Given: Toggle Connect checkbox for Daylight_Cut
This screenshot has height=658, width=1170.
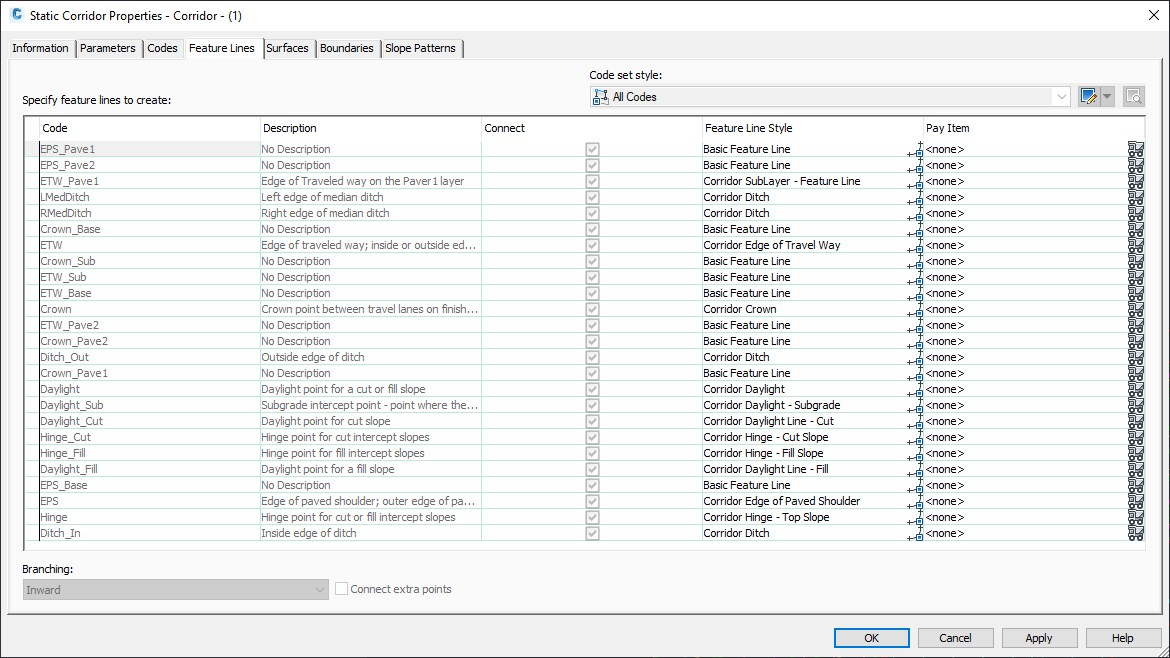Looking at the screenshot, I should (590, 421).
